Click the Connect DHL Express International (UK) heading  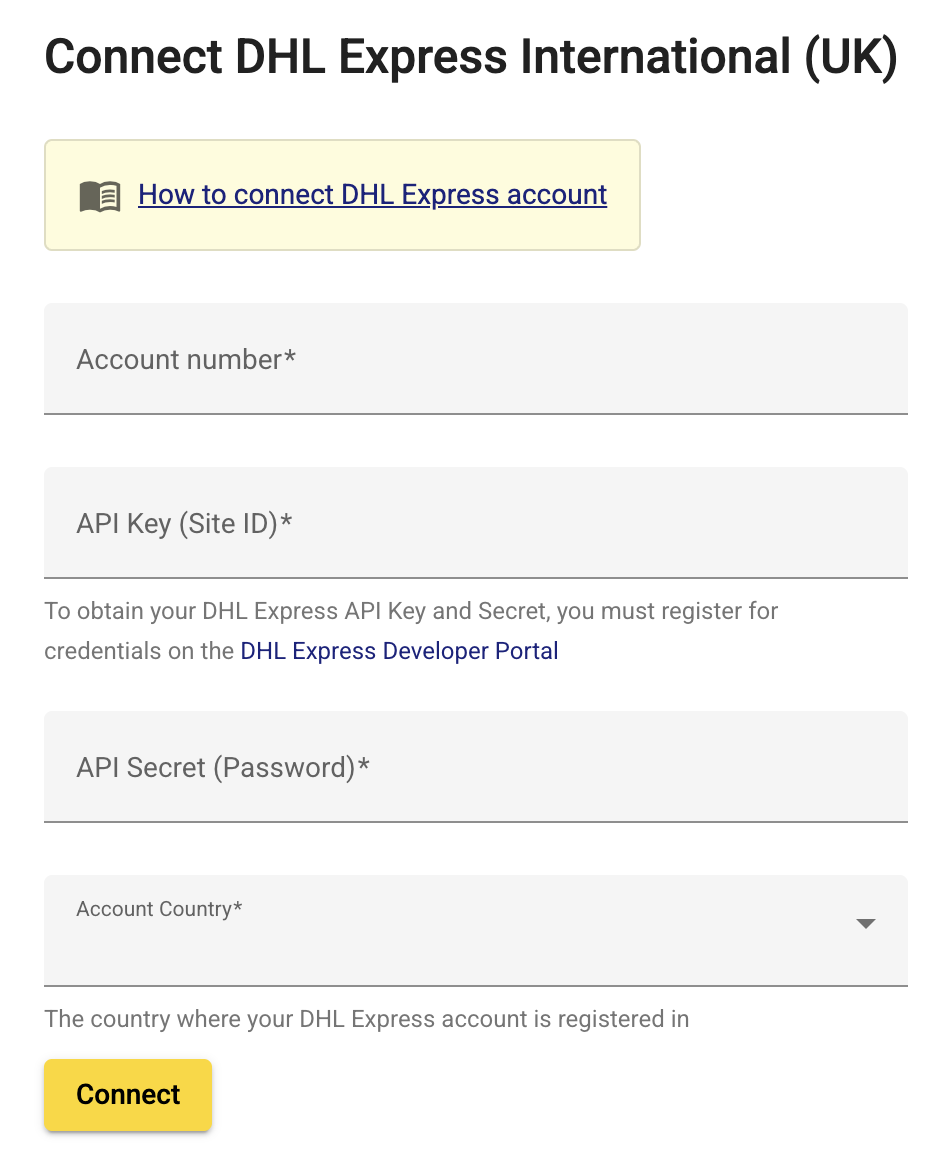[x=471, y=57]
